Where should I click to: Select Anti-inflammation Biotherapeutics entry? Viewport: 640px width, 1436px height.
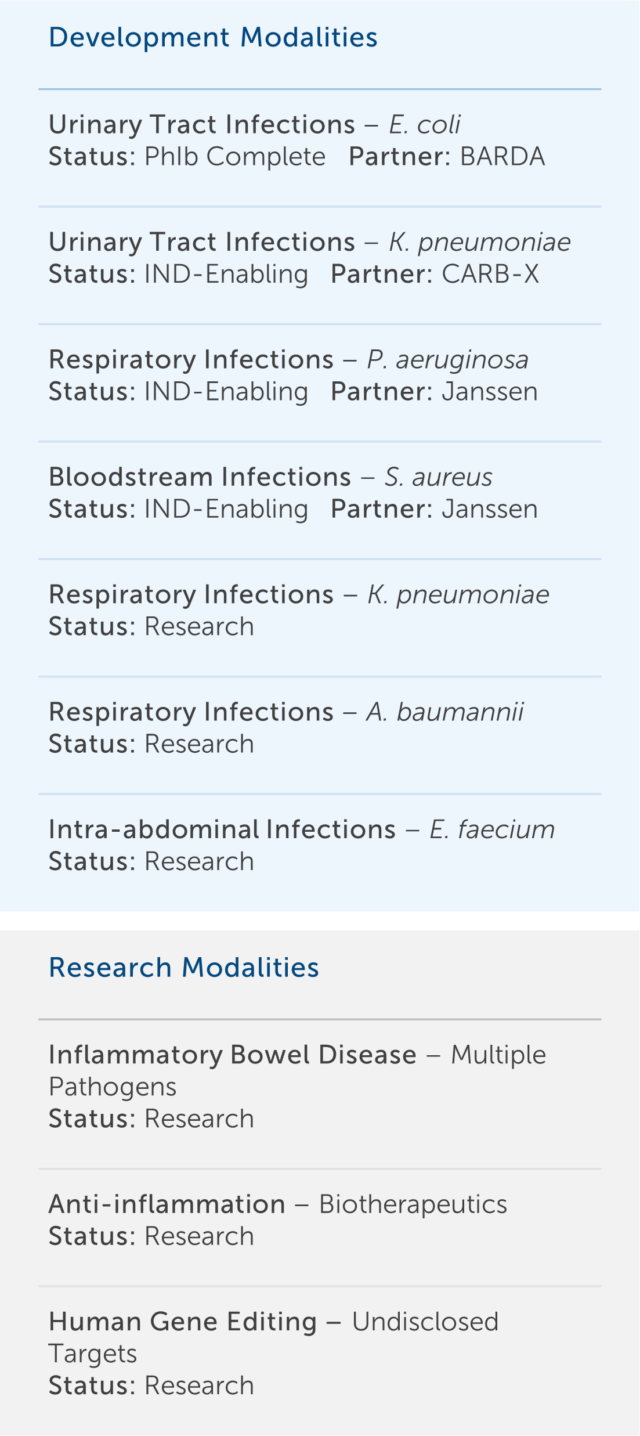pos(277,1205)
